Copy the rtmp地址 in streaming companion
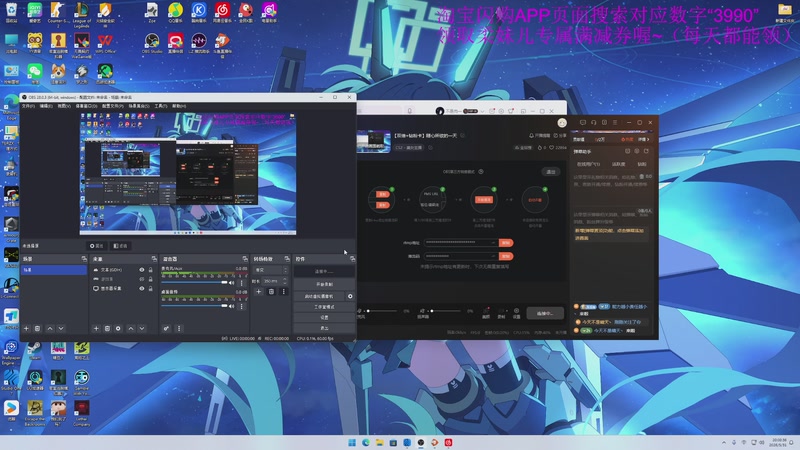Viewport: 800px width, 450px height. point(506,243)
